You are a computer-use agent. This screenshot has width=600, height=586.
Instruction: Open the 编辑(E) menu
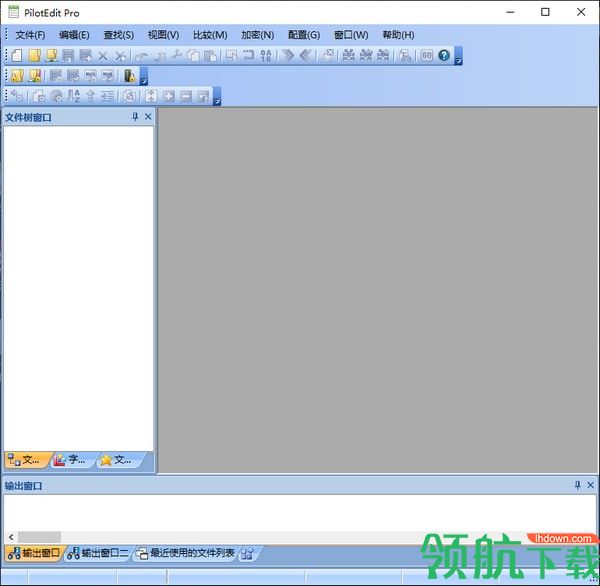coord(74,35)
